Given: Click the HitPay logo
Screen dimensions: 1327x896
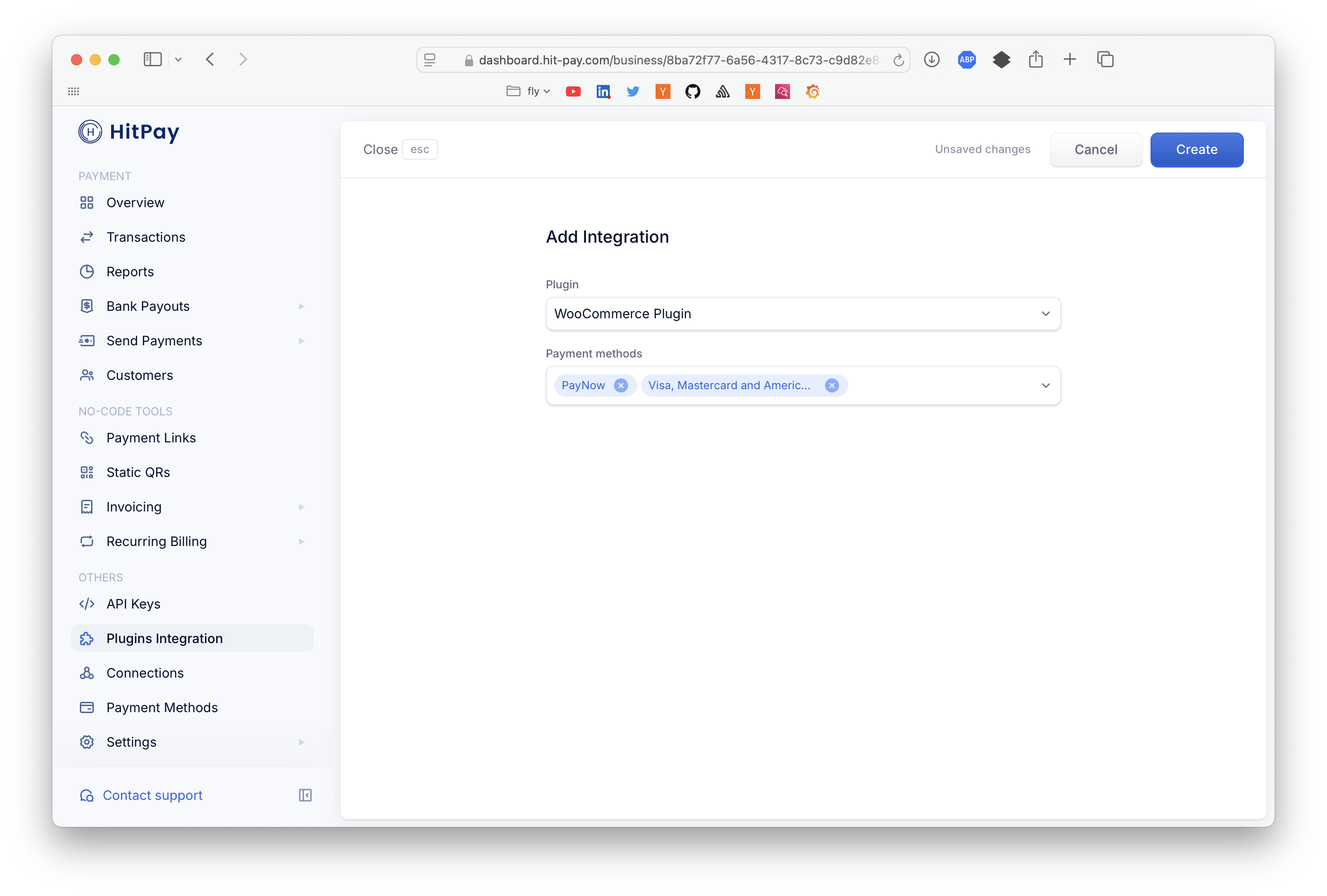Looking at the screenshot, I should [129, 132].
